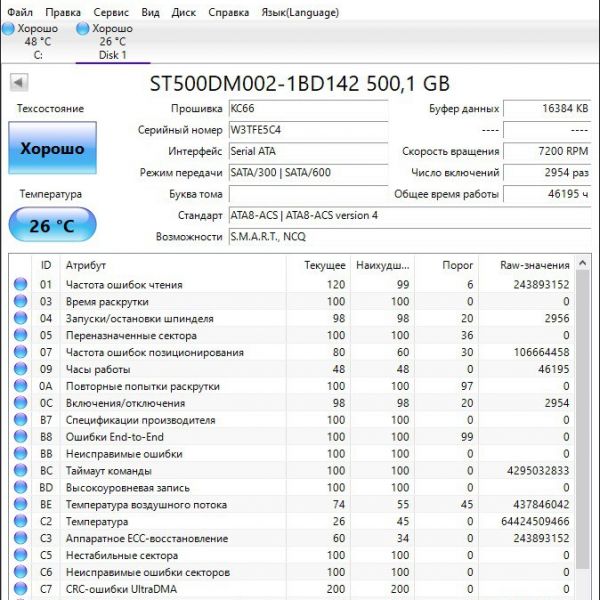Screen dimensions: 600x600
Task: Click the serial number field W3TFE5C4
Action: click(x=308, y=130)
